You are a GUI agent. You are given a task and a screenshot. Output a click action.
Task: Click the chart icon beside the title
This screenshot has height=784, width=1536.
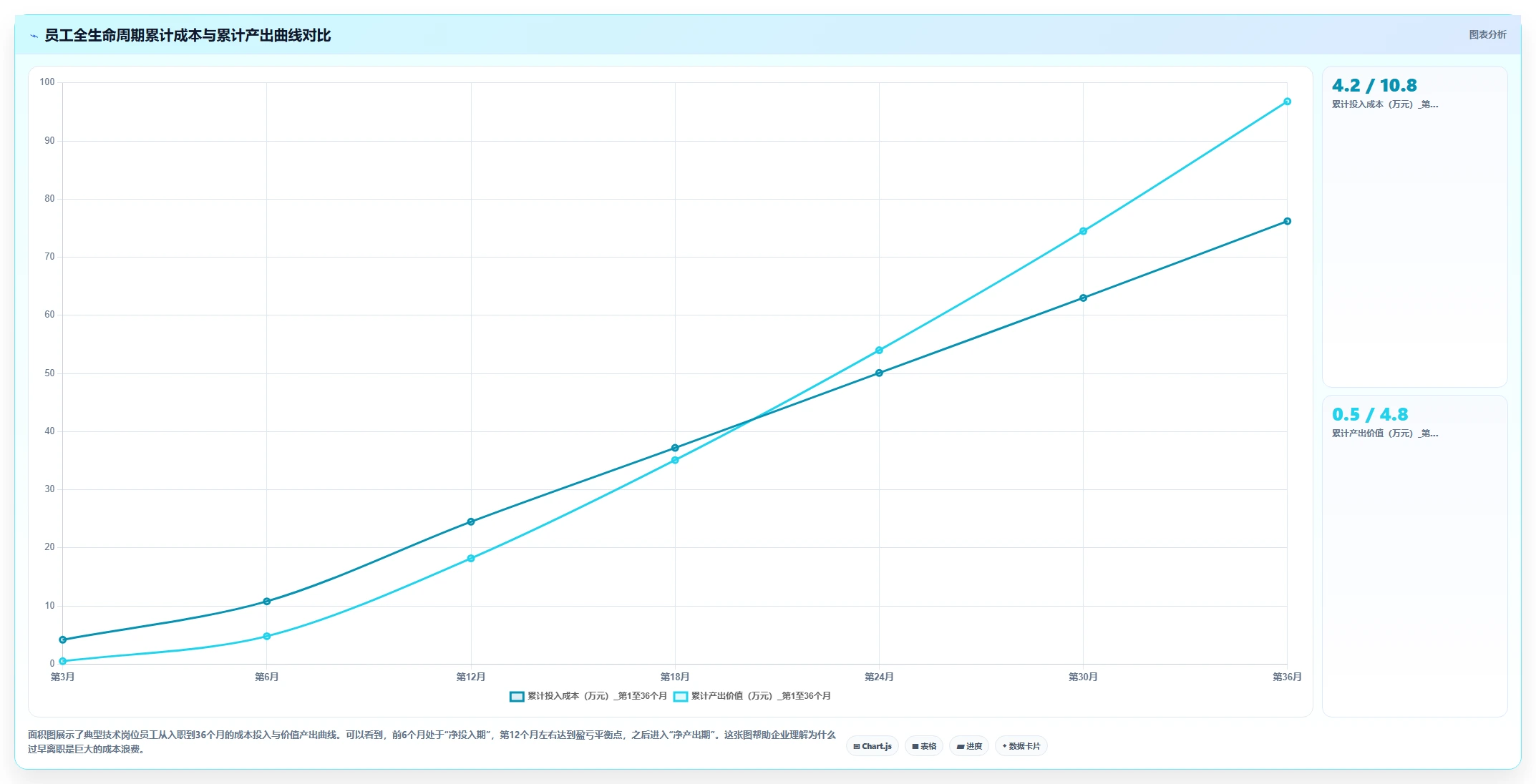coord(34,36)
